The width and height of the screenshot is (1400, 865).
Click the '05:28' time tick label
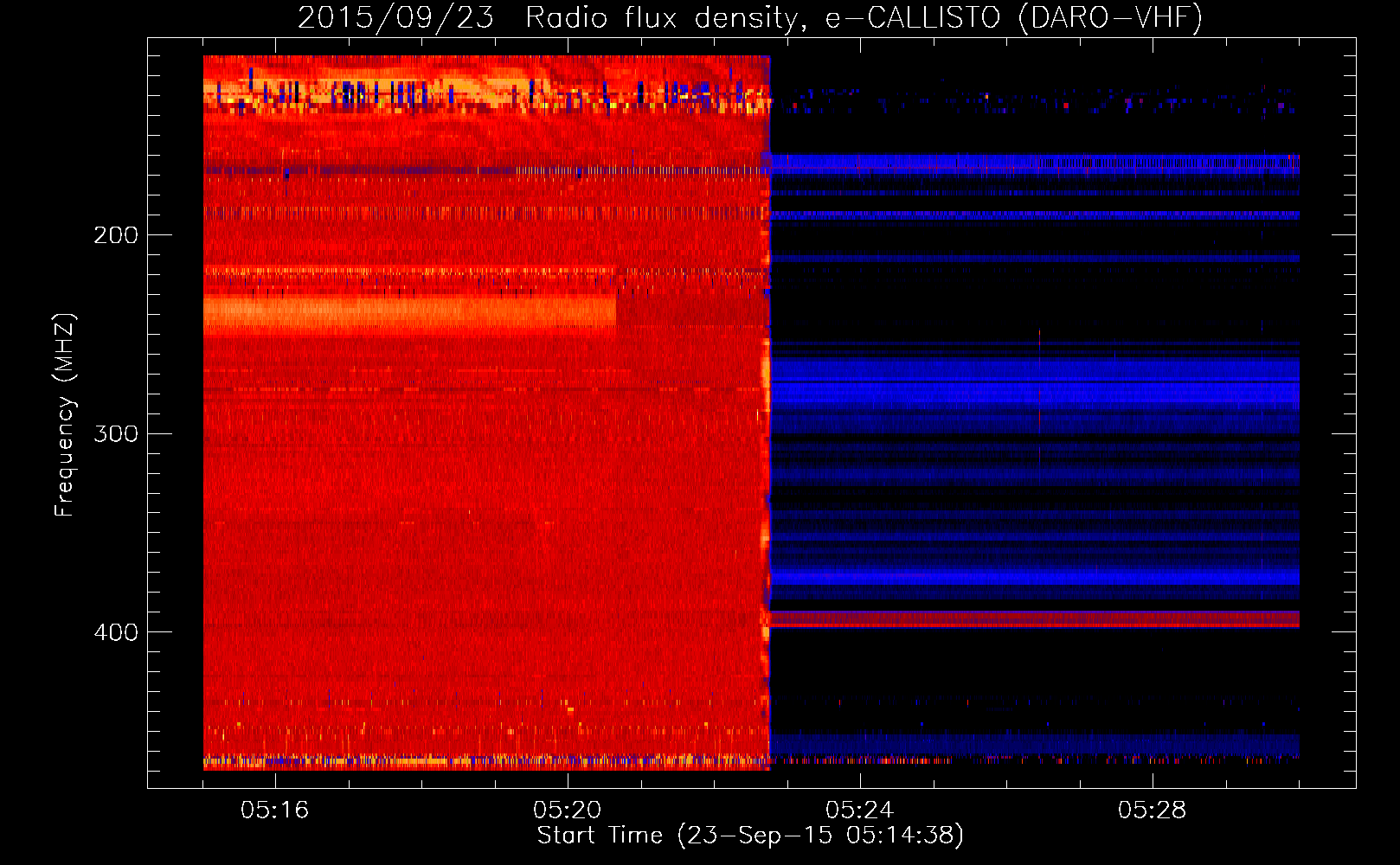click(x=1152, y=811)
